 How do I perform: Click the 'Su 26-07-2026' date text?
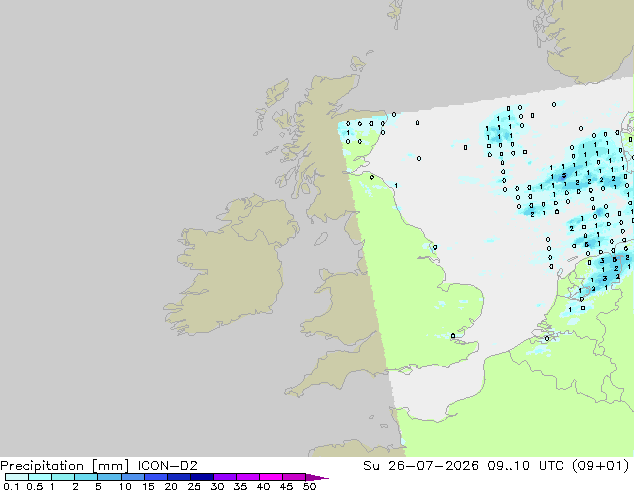[421, 466]
